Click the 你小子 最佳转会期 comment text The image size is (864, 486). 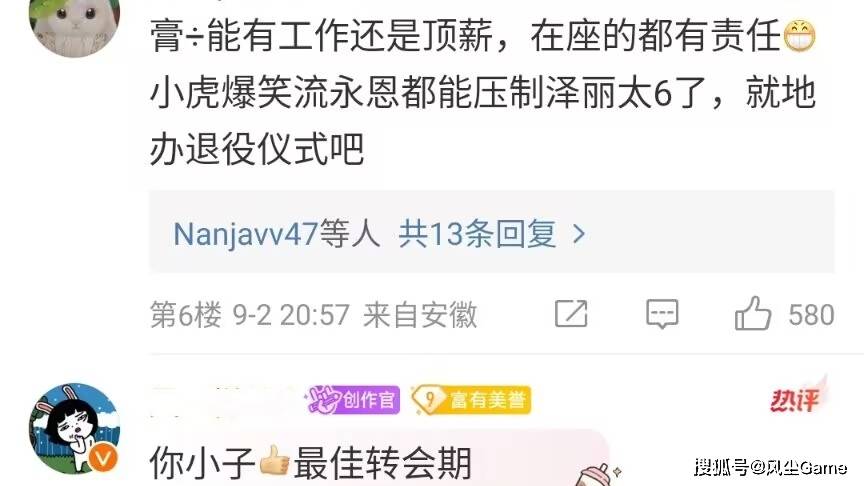[x=311, y=463]
